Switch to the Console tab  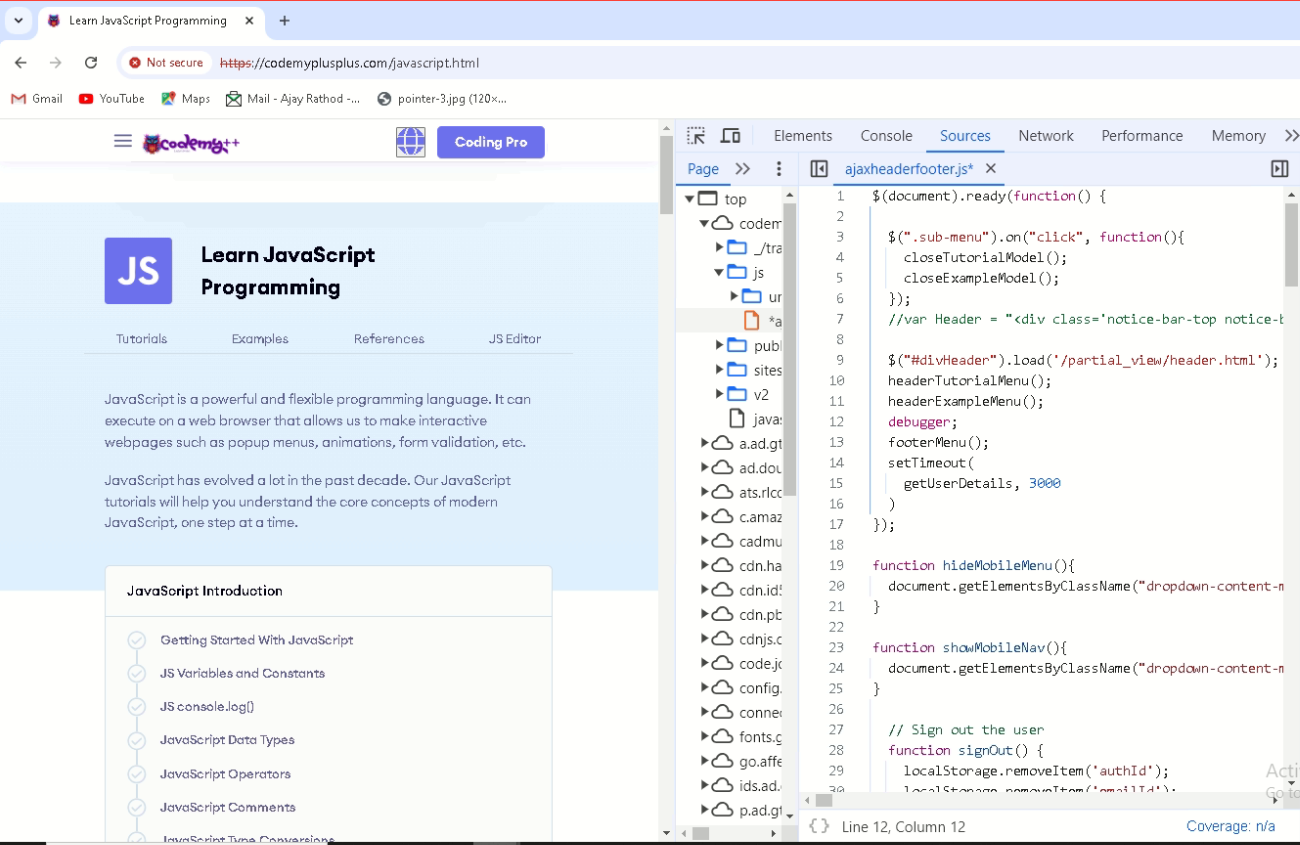coord(886,134)
